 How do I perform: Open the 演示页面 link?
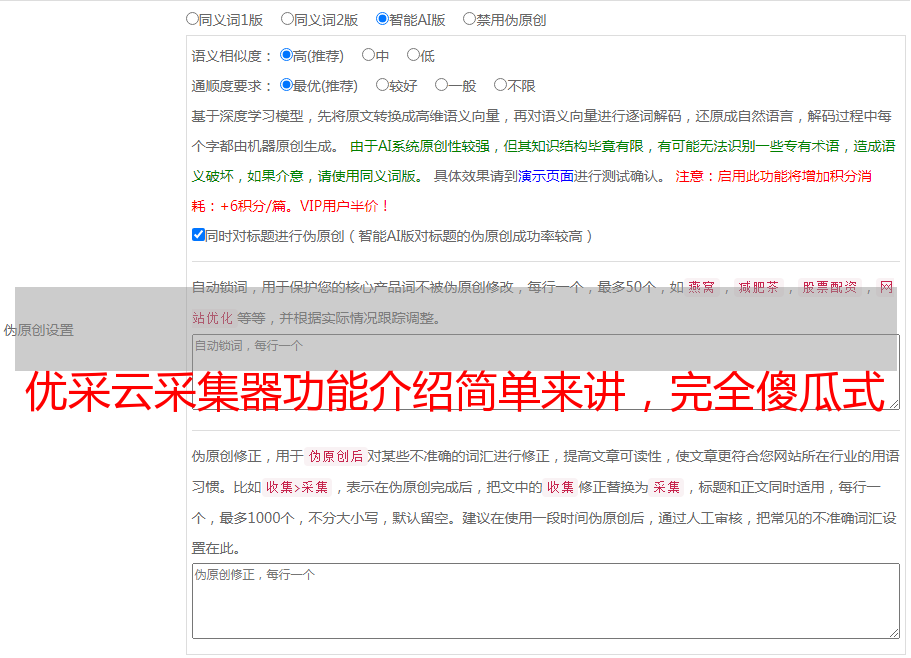546,176
